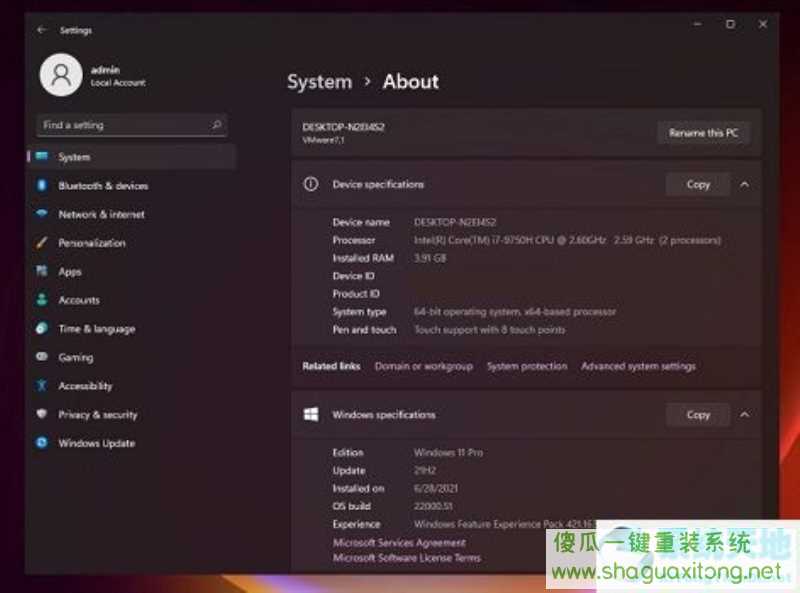The image size is (800, 593).
Task: Click the Device specifications info icon
Action: tap(311, 184)
